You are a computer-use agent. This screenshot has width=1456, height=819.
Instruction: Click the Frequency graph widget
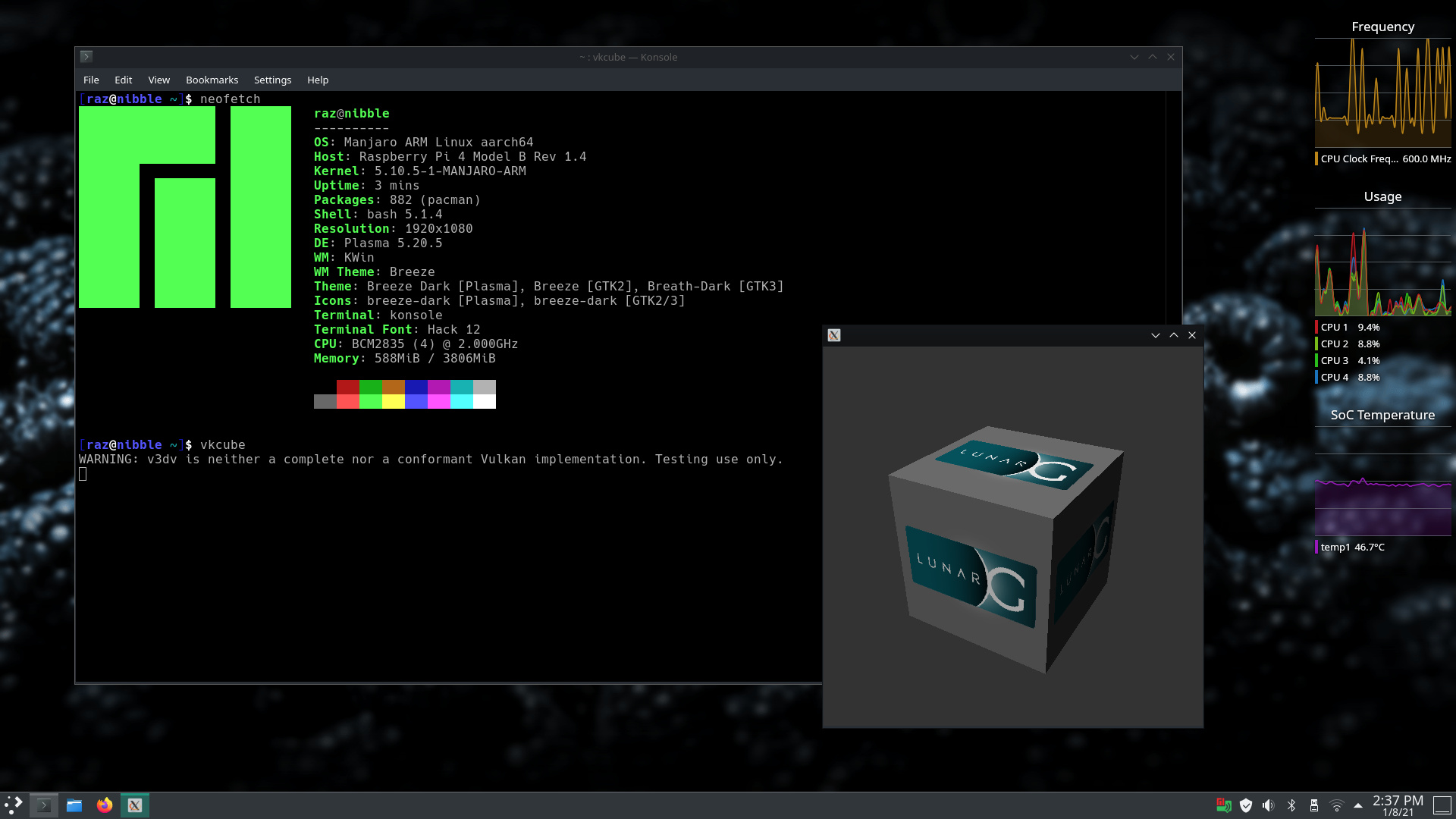(1382, 93)
